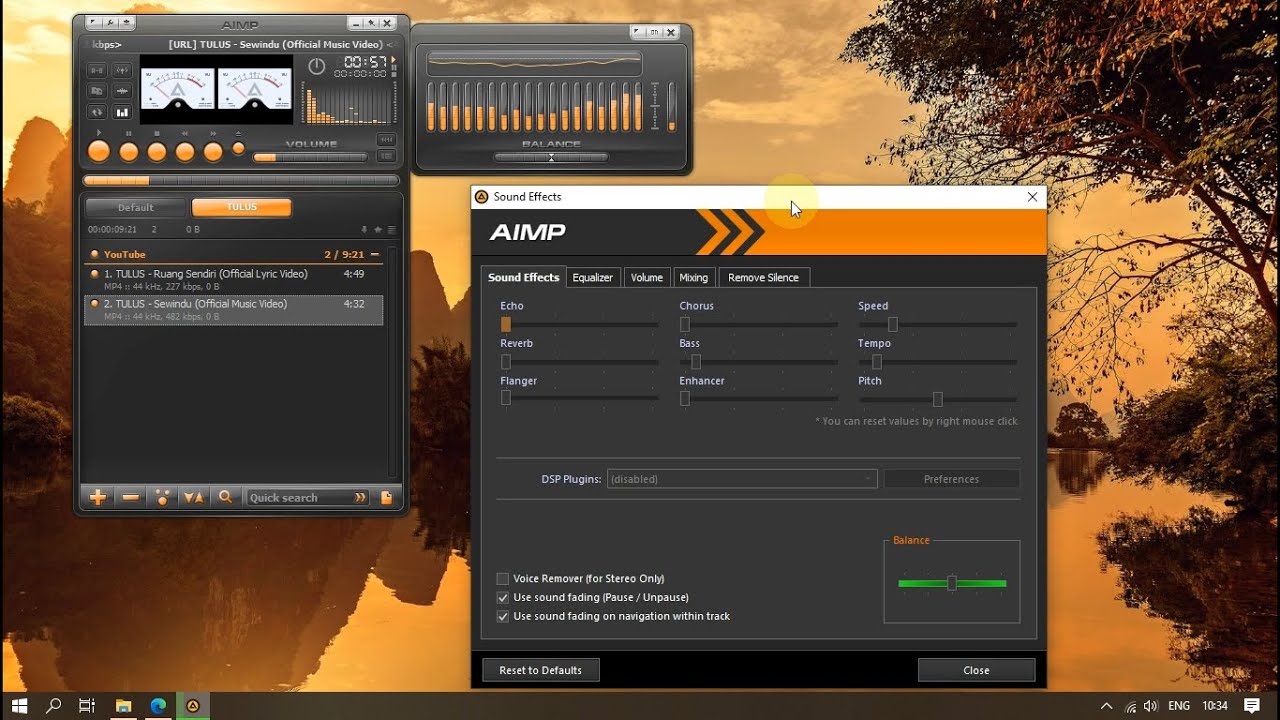Open the playlist sorting icon
Viewport: 1280px width, 720px height.
(x=194, y=497)
